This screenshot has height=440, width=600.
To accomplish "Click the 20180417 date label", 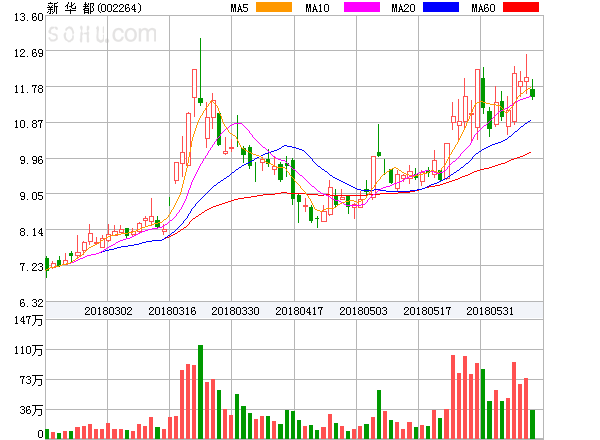I will (x=299, y=311).
